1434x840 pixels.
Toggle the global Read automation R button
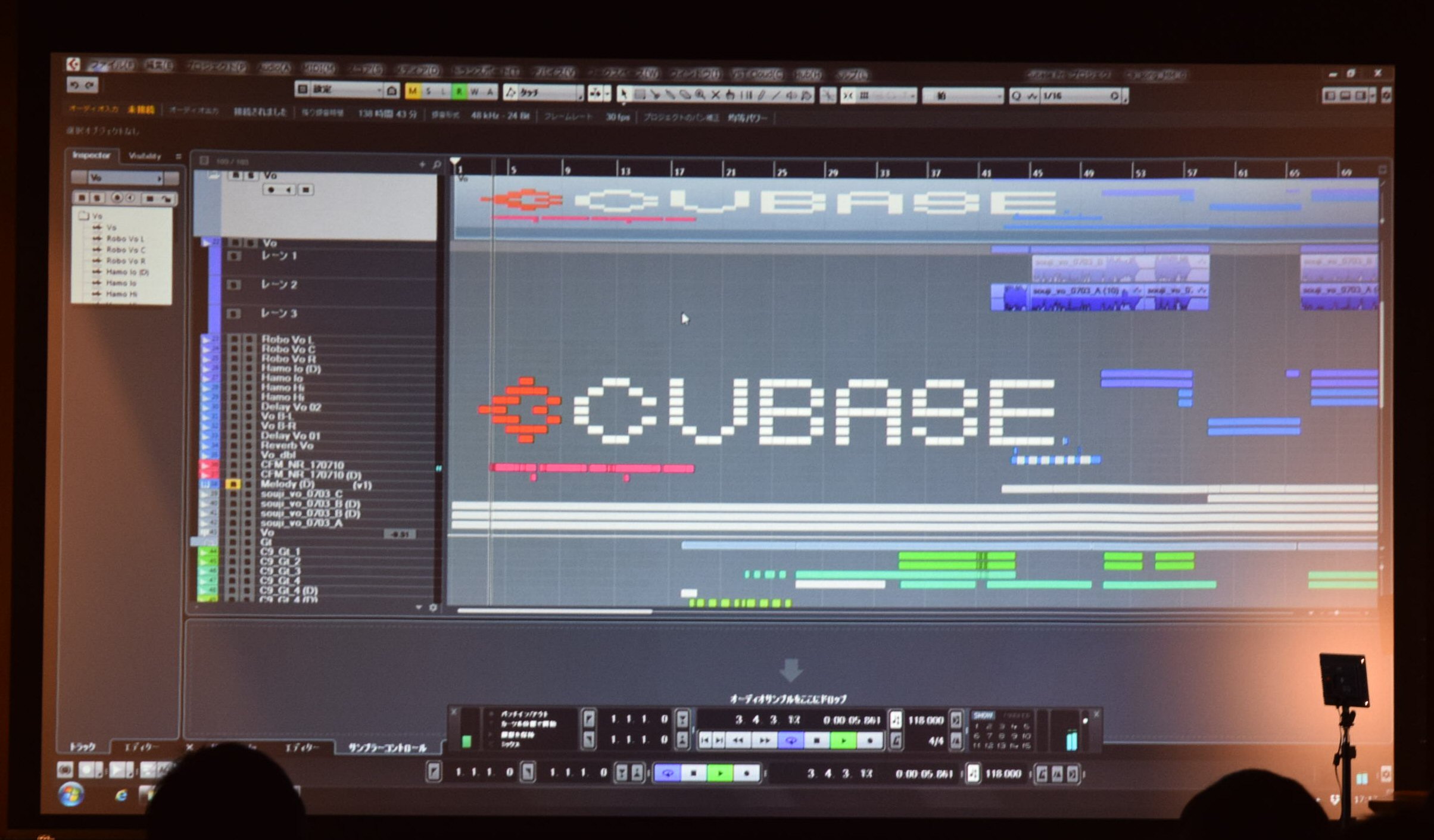pos(459,92)
